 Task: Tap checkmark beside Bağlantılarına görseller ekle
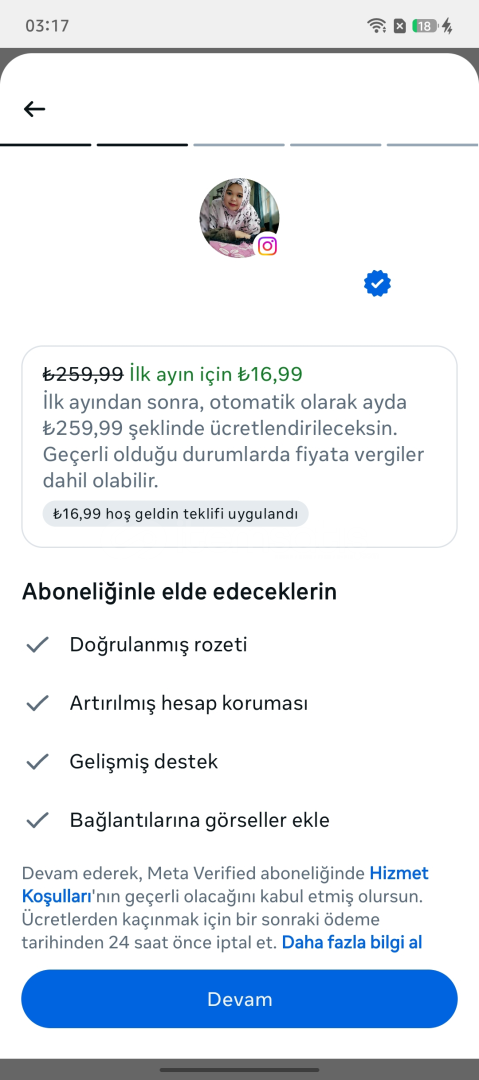click(x=37, y=820)
